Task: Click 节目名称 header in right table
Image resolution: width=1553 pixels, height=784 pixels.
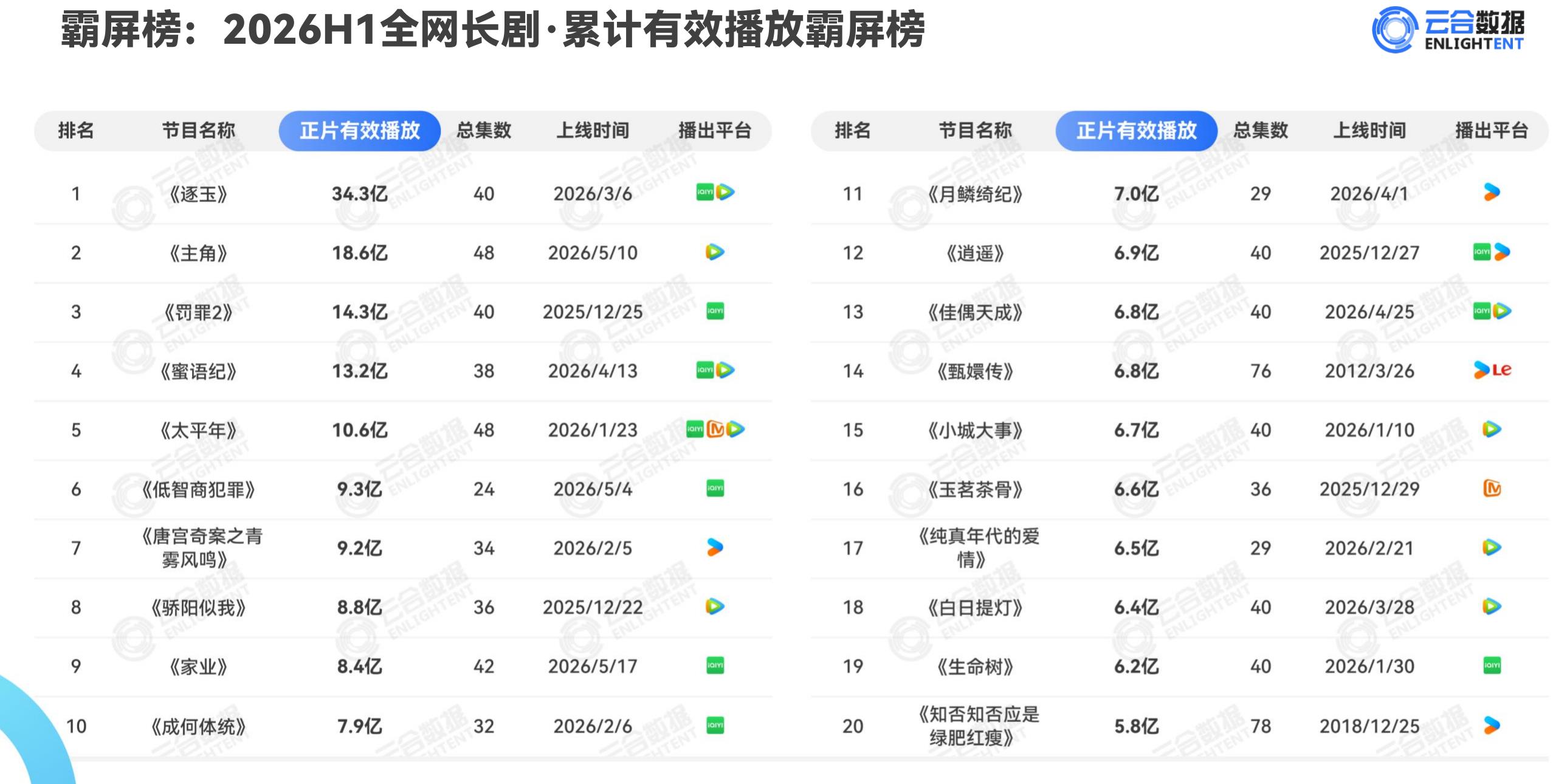Action: (x=975, y=130)
